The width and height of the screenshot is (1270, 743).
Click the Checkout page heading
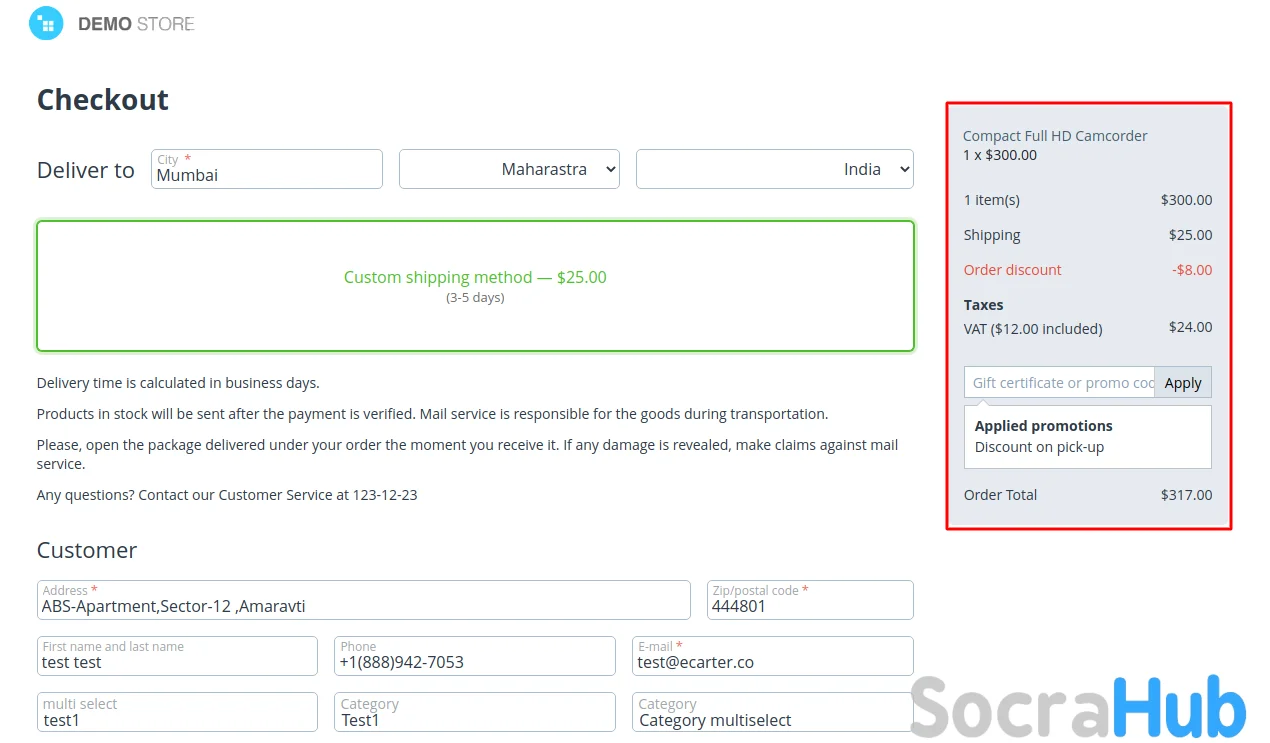point(103,100)
